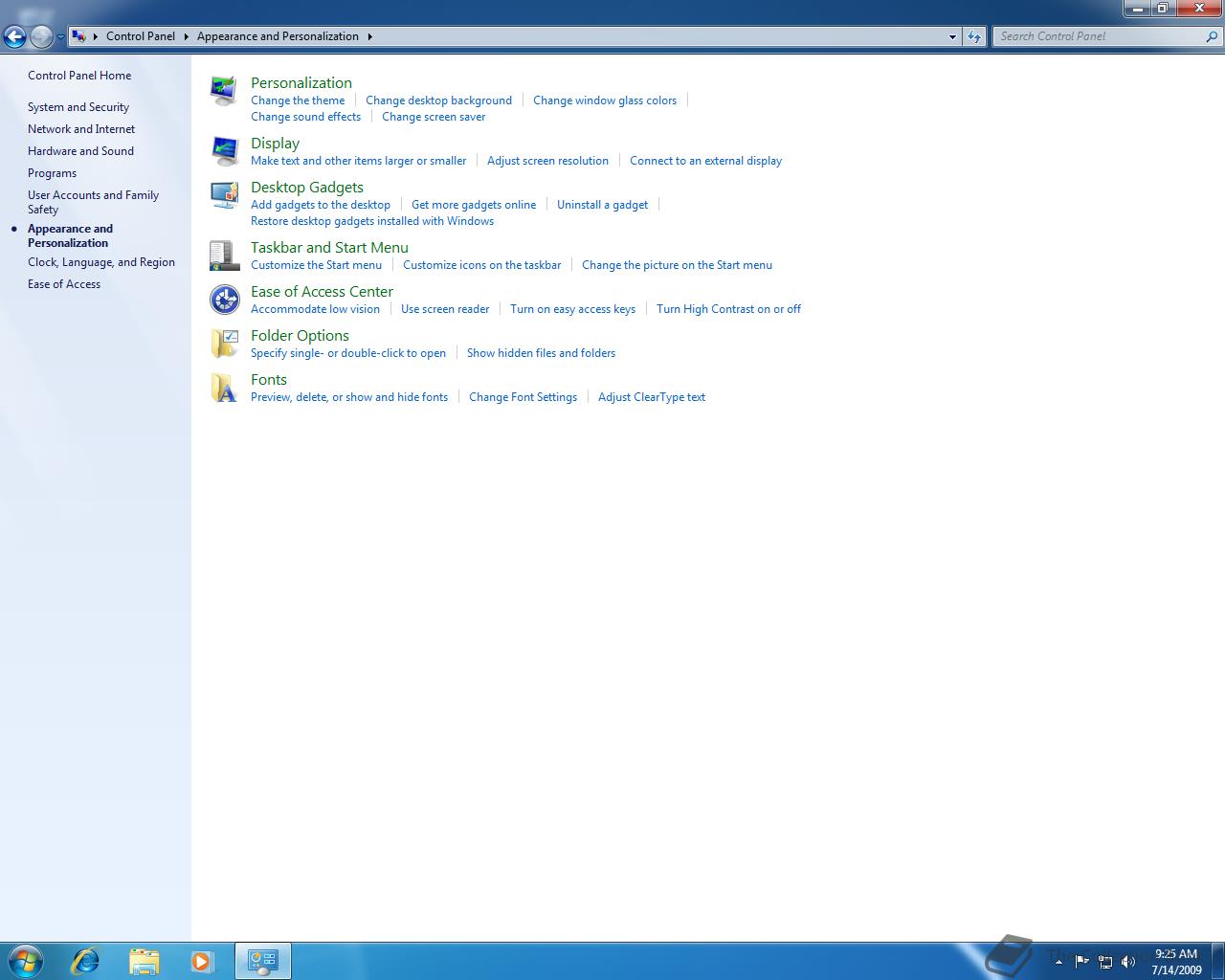Open the Desktop Gadgets icon
Viewport: 1225px width, 980px height.
point(224,194)
